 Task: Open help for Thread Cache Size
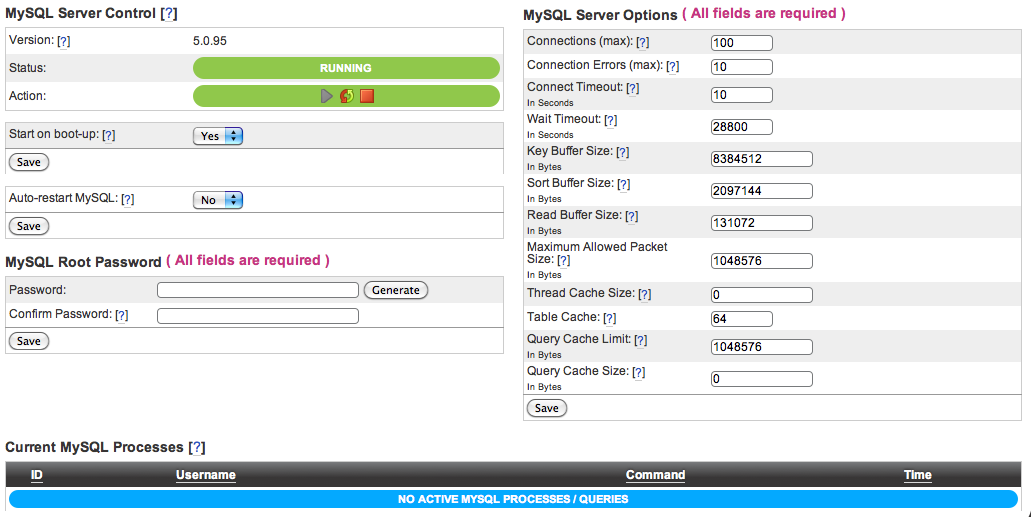(x=644, y=294)
